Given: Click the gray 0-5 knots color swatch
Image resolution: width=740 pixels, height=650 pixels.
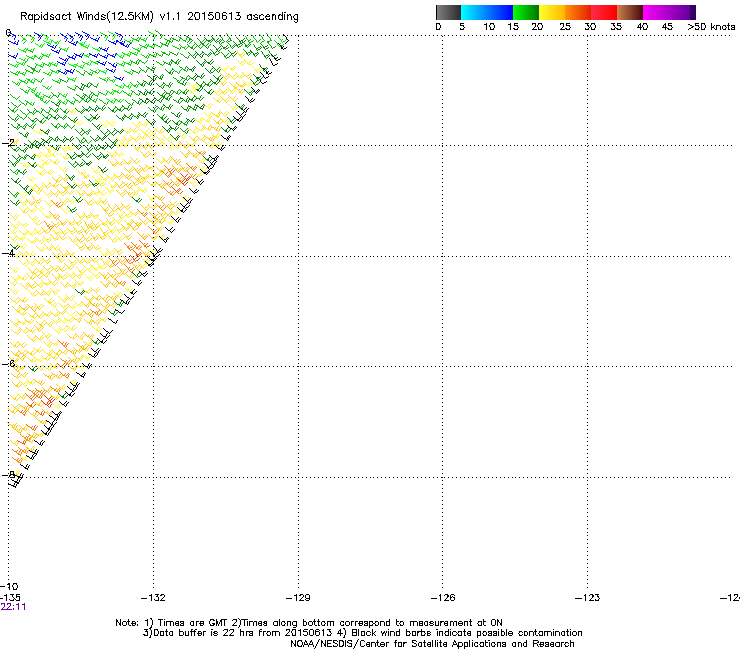Looking at the screenshot, I should tap(448, 12).
